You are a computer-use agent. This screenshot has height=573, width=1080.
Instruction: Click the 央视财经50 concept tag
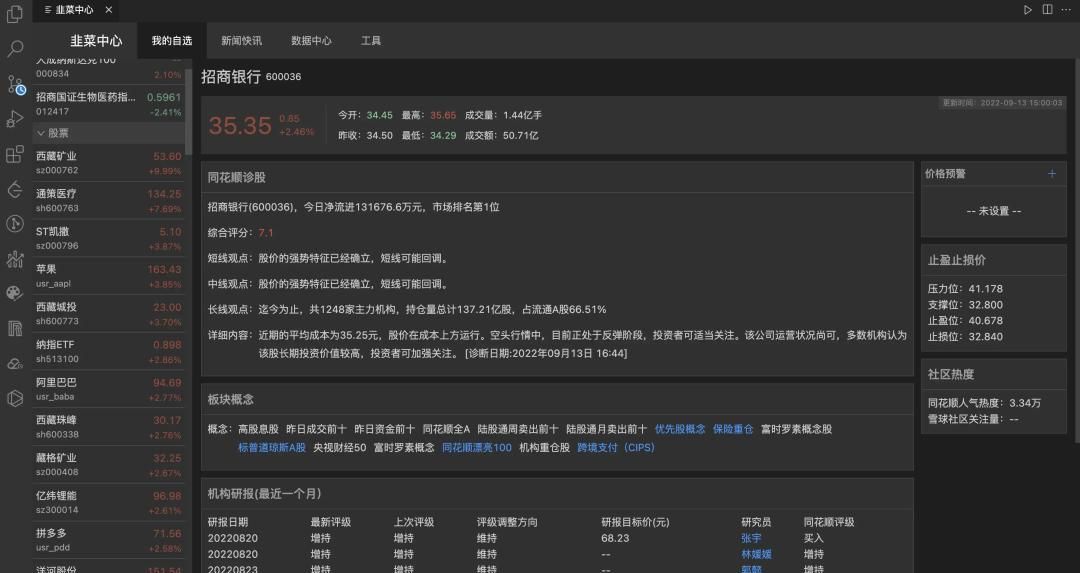click(x=340, y=448)
